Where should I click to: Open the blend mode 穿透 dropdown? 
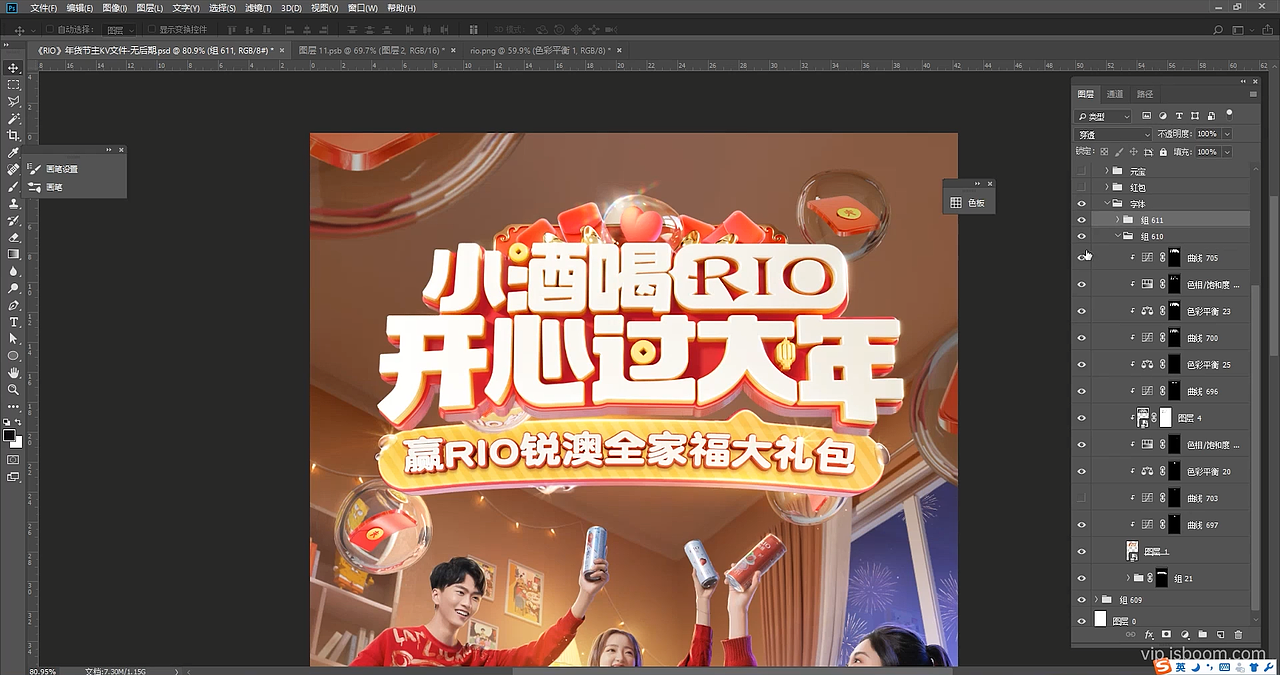click(x=1113, y=134)
